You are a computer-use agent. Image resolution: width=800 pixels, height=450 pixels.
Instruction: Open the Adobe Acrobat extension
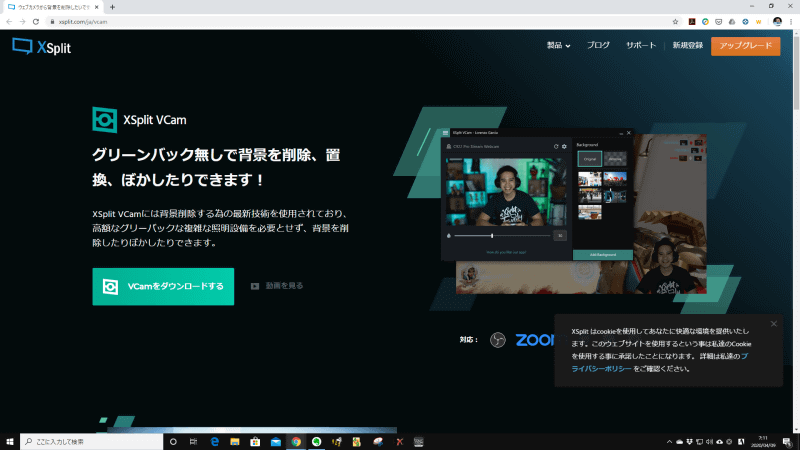click(x=692, y=21)
